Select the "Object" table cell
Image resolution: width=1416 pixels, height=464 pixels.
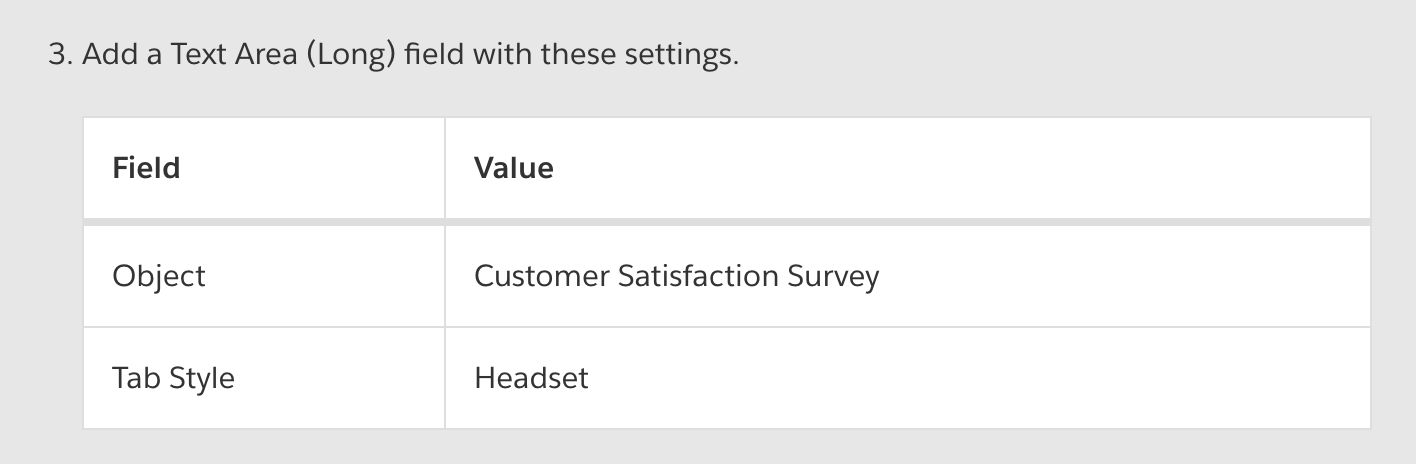pyautogui.click(x=159, y=276)
